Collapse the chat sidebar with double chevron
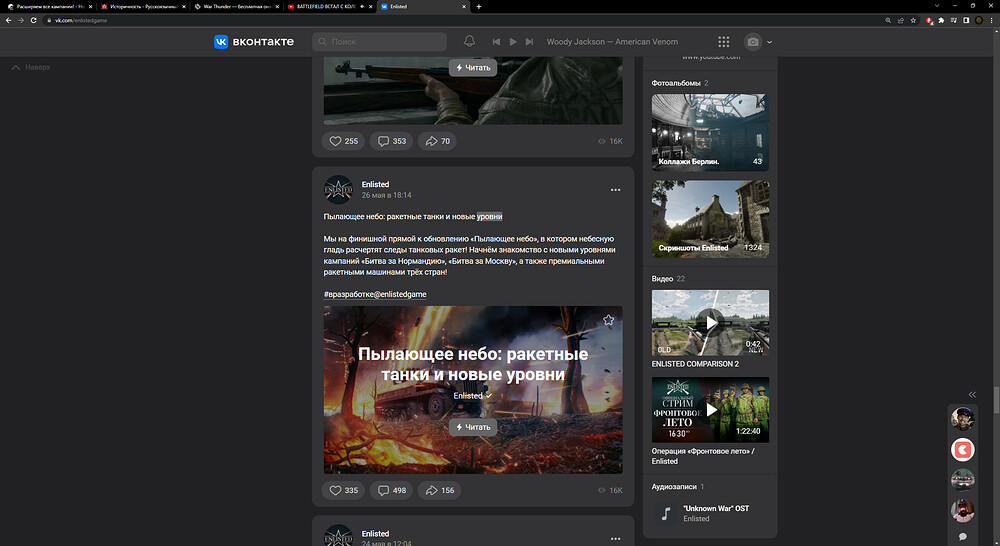The height and width of the screenshot is (546, 1000). point(972,395)
